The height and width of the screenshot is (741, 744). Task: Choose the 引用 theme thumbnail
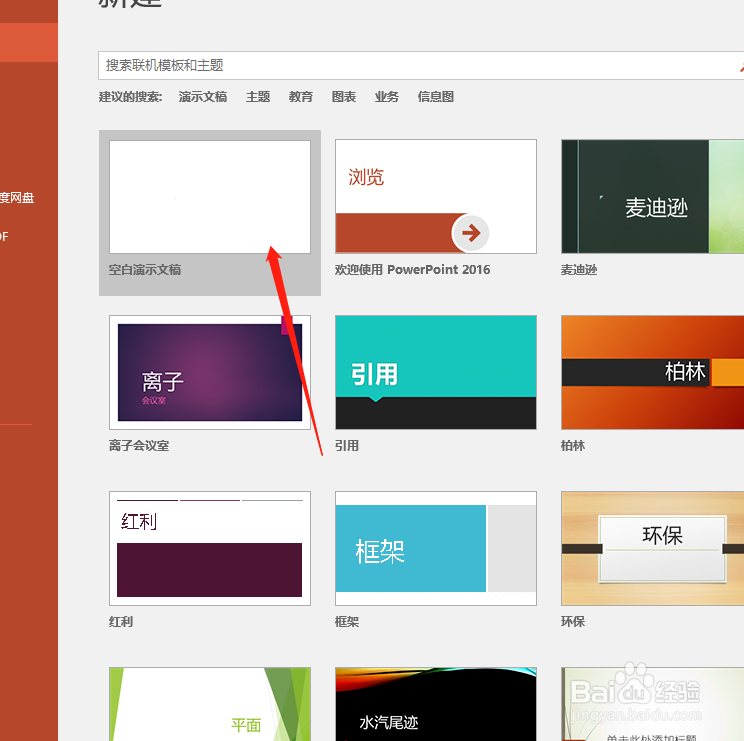pos(436,372)
